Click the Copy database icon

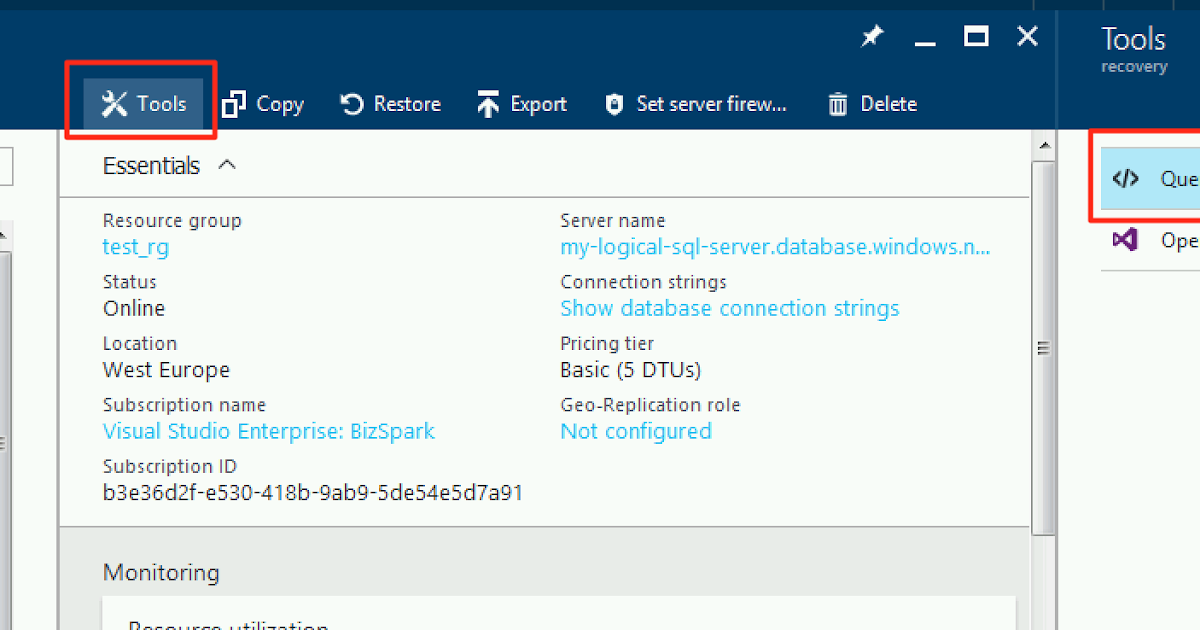[262, 103]
